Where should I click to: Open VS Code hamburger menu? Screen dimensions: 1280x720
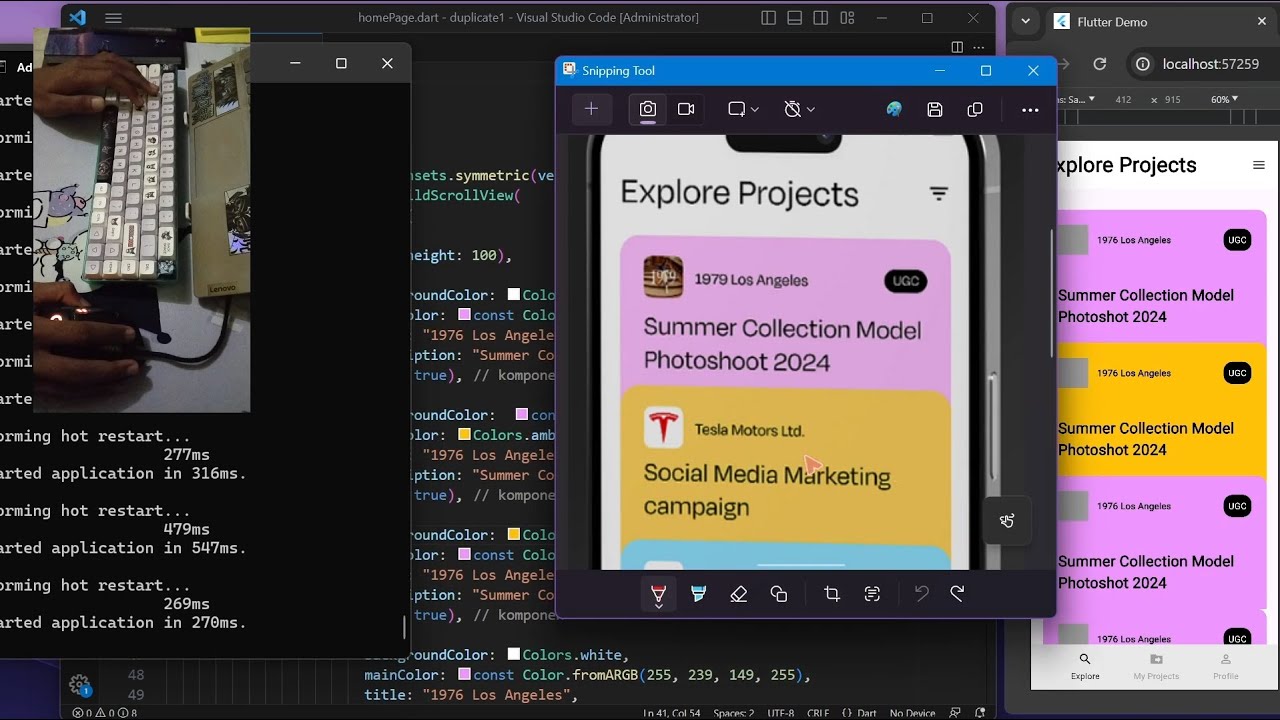click(113, 18)
